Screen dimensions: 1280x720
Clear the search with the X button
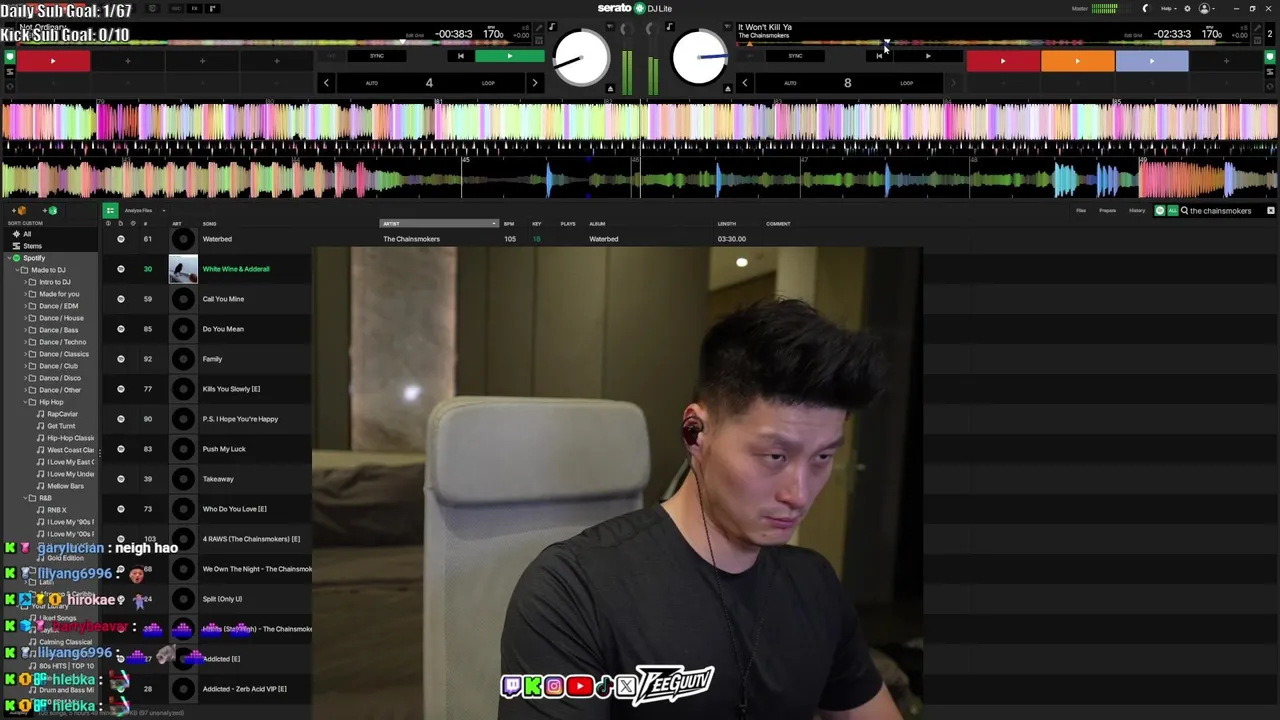point(1271,211)
